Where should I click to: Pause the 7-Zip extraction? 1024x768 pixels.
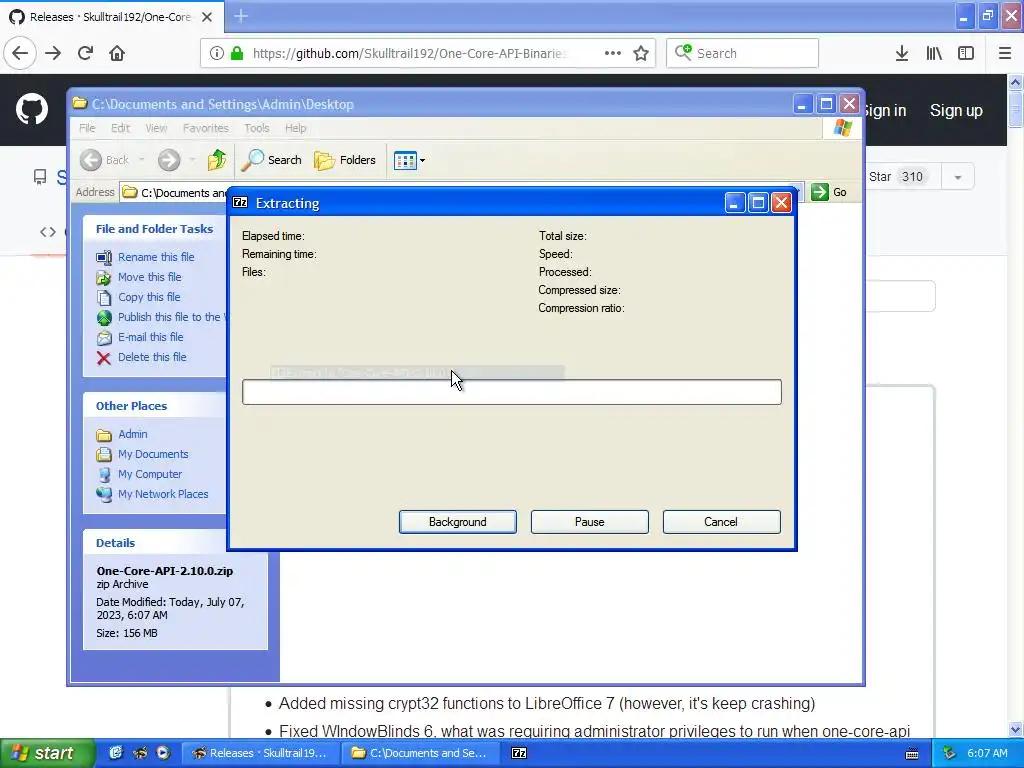point(590,522)
